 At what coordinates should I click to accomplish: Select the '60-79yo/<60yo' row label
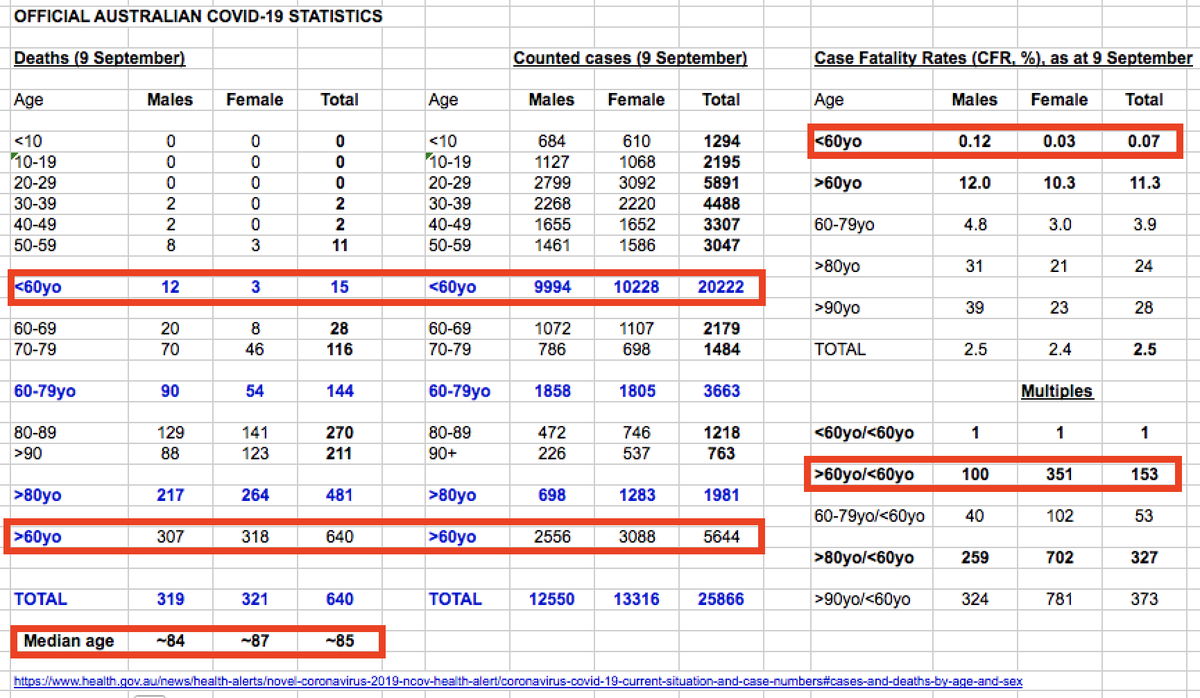870,516
